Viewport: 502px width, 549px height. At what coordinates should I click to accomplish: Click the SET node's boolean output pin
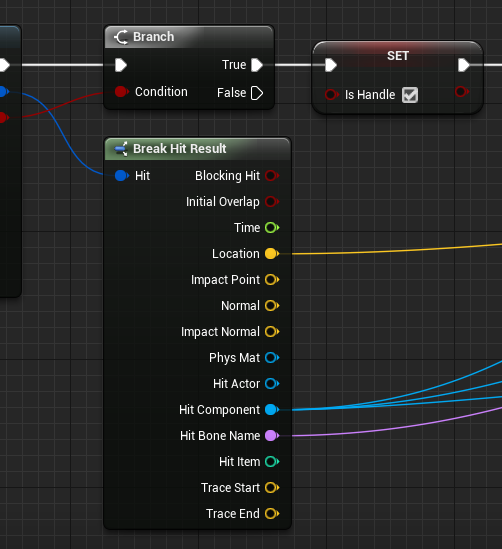click(x=462, y=92)
